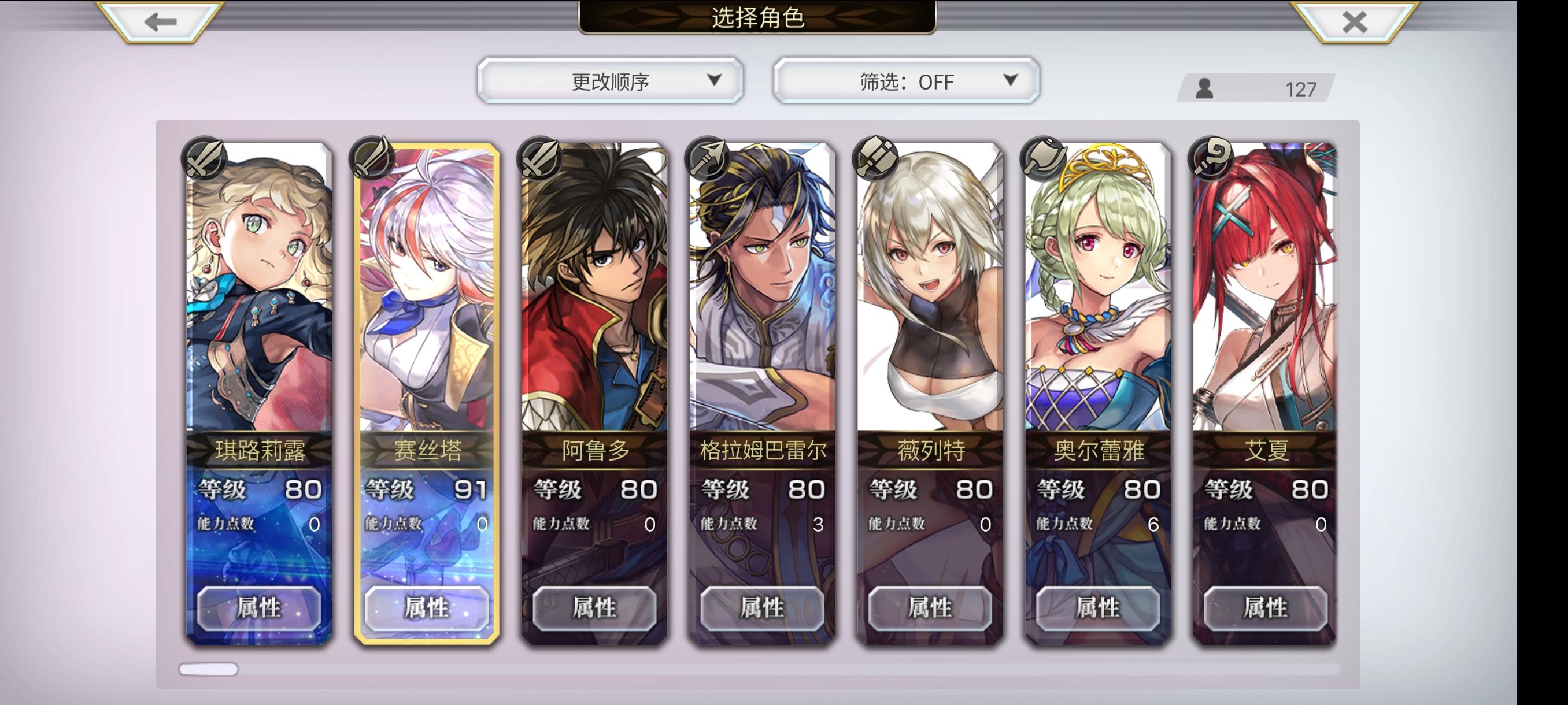Select the 薇列特 character portrait

click(930, 287)
